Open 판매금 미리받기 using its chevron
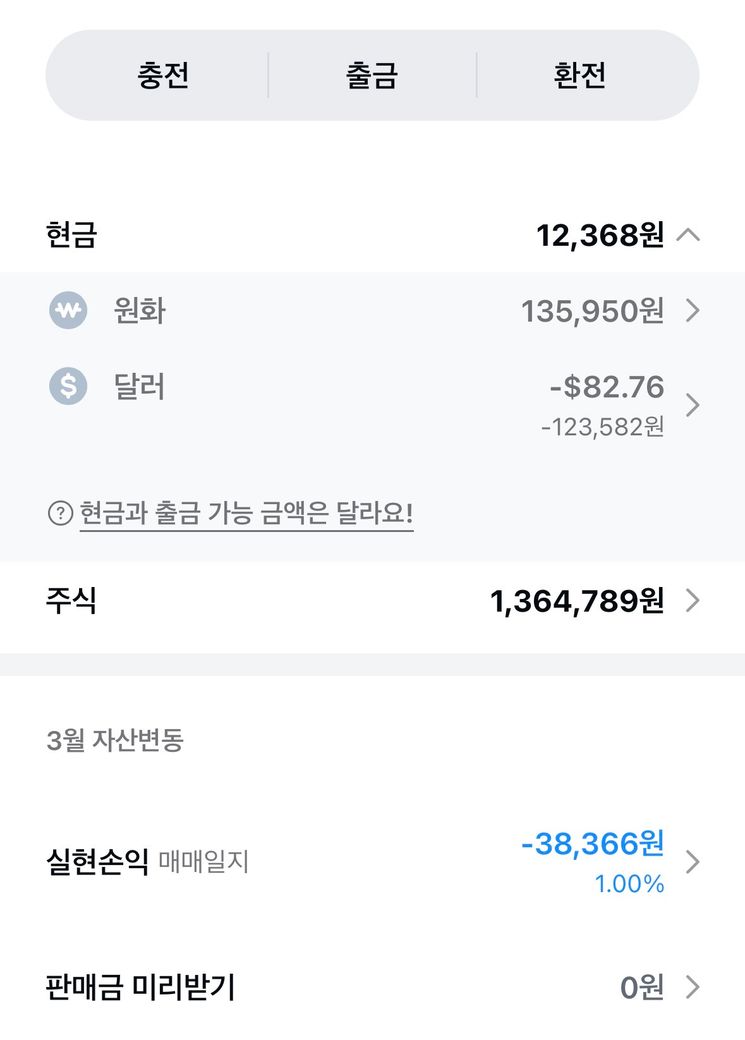 692,988
